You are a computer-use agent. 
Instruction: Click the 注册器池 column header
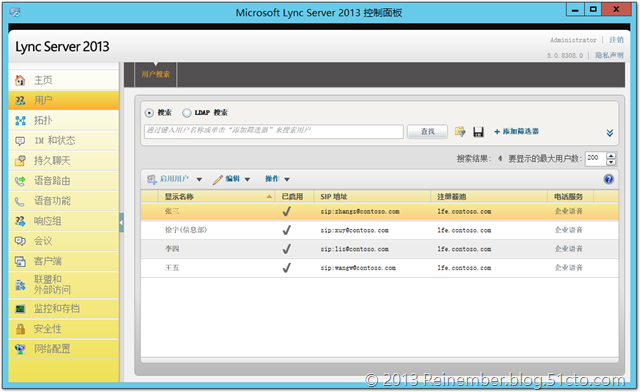click(489, 197)
